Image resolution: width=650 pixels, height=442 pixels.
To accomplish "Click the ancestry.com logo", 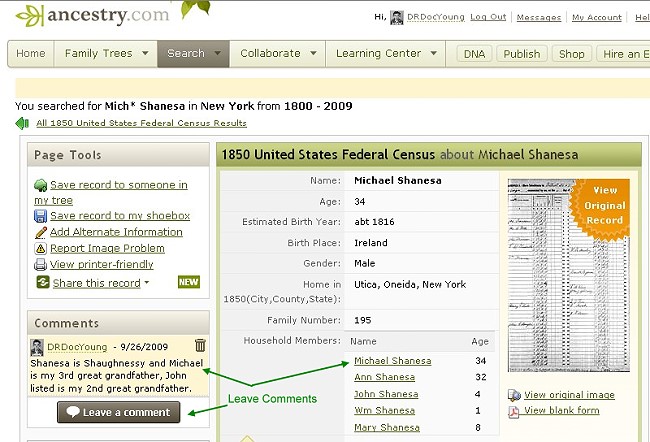I will point(92,15).
